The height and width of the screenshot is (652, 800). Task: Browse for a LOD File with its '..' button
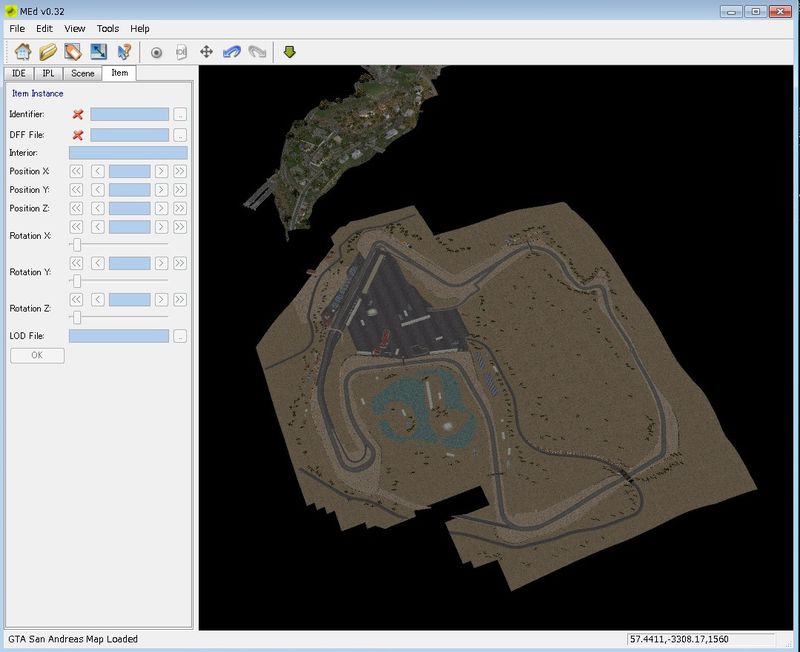click(180, 336)
